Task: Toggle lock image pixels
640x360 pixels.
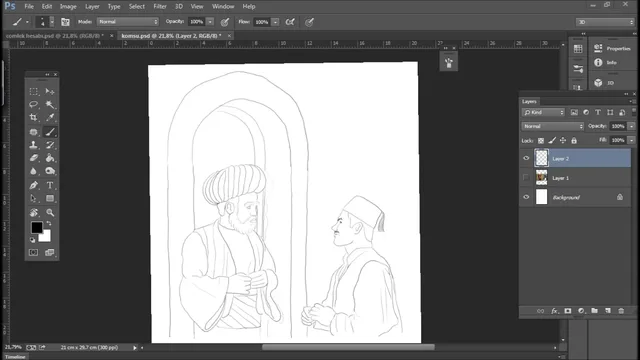Action: 552,140
